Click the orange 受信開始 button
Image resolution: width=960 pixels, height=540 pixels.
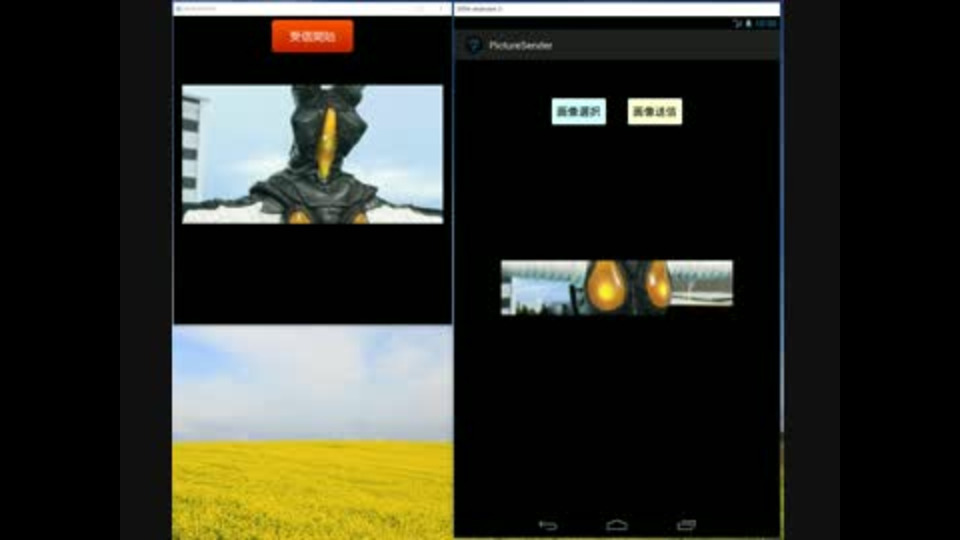click(x=312, y=36)
